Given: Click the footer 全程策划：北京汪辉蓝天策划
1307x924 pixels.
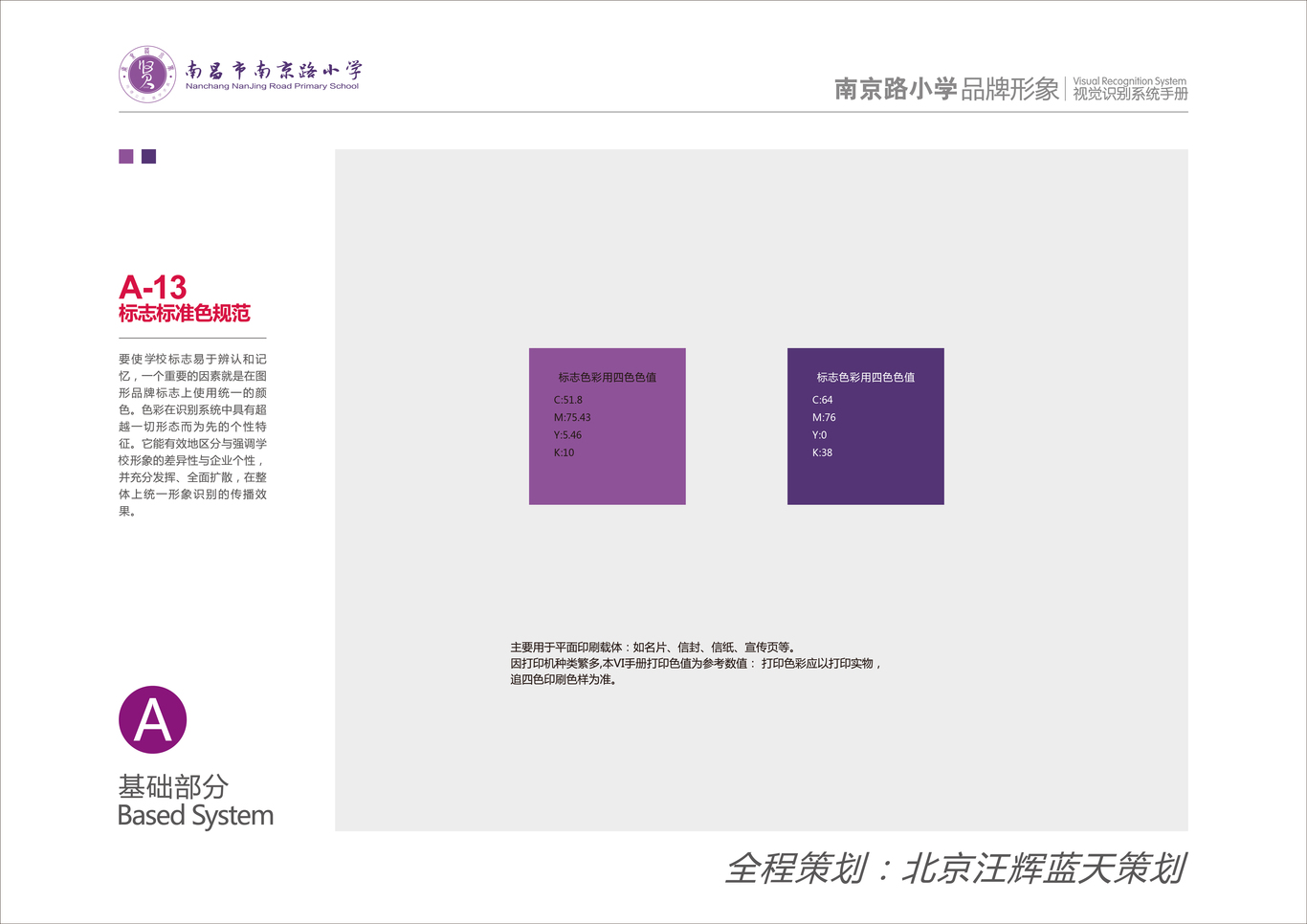Looking at the screenshot, I should [956, 869].
